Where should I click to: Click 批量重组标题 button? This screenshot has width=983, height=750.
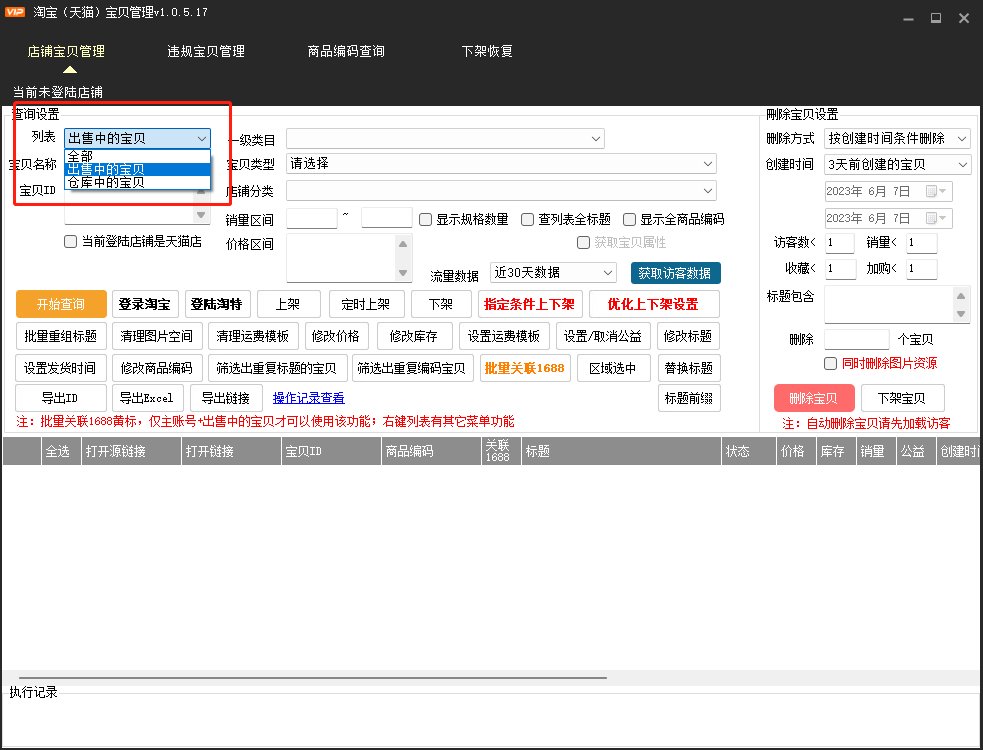click(x=61, y=336)
